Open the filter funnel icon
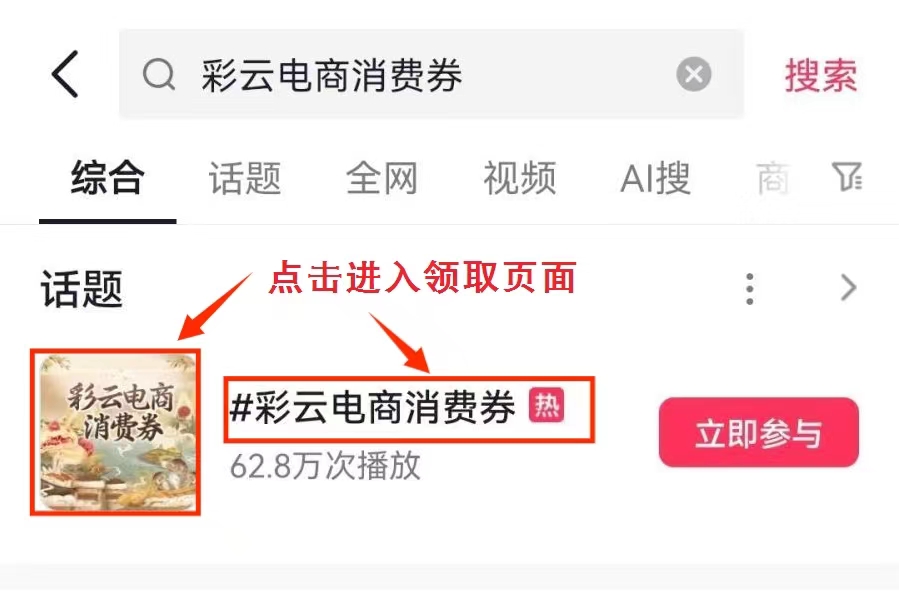Viewport: 899px width, 592px height. [847, 177]
